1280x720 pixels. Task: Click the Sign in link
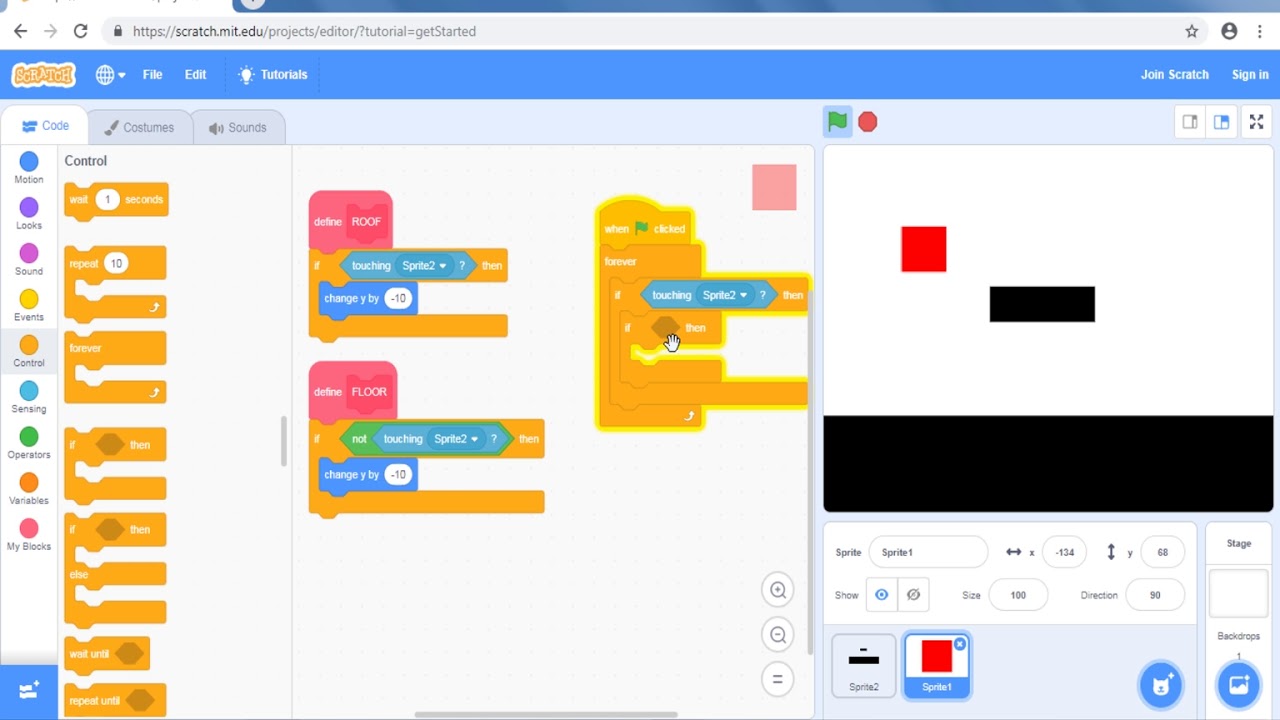pyautogui.click(x=1250, y=75)
